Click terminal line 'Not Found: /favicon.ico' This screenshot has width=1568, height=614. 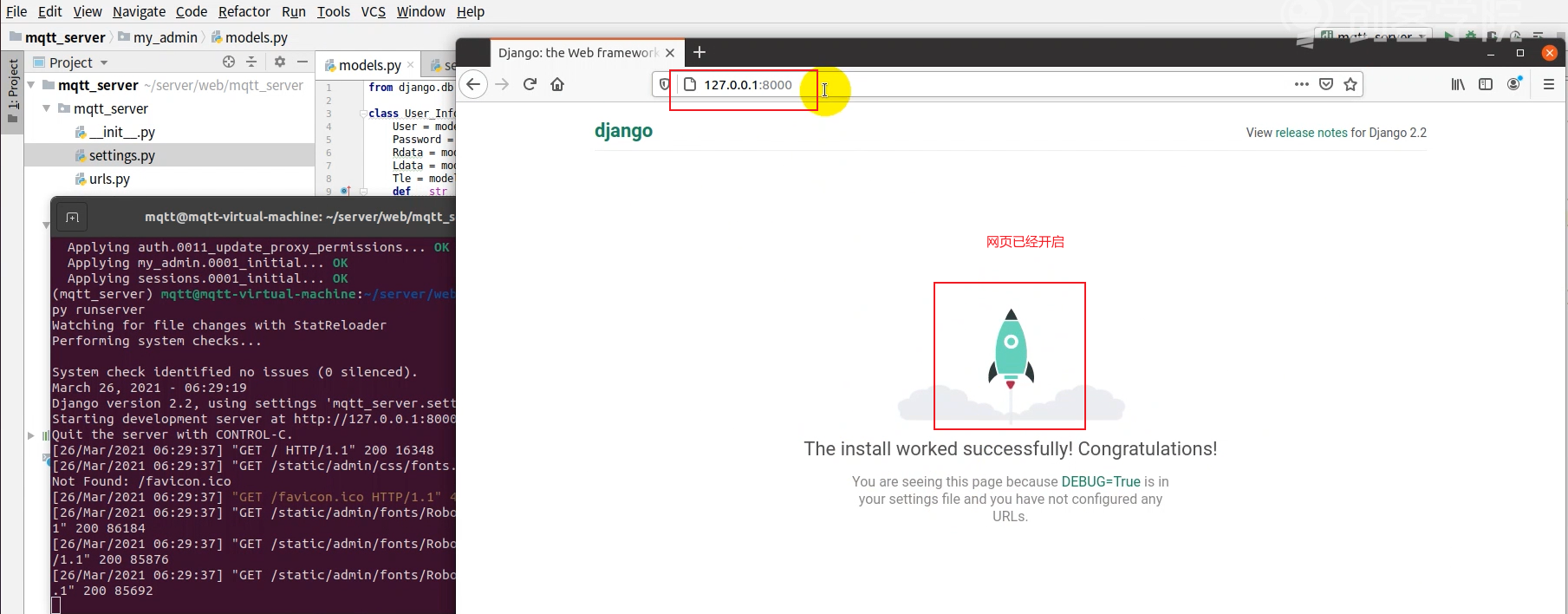tap(141, 481)
